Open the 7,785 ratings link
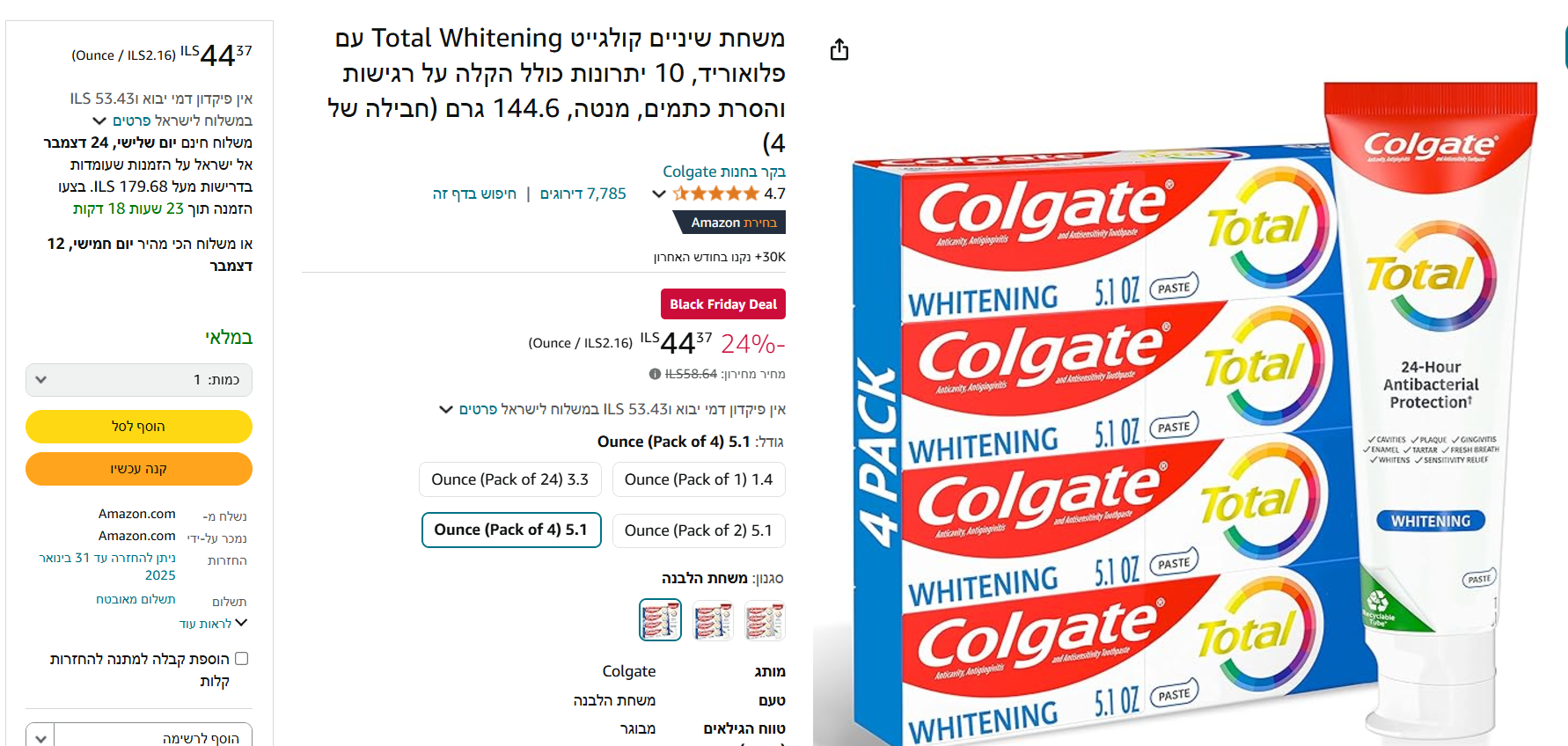 583,194
